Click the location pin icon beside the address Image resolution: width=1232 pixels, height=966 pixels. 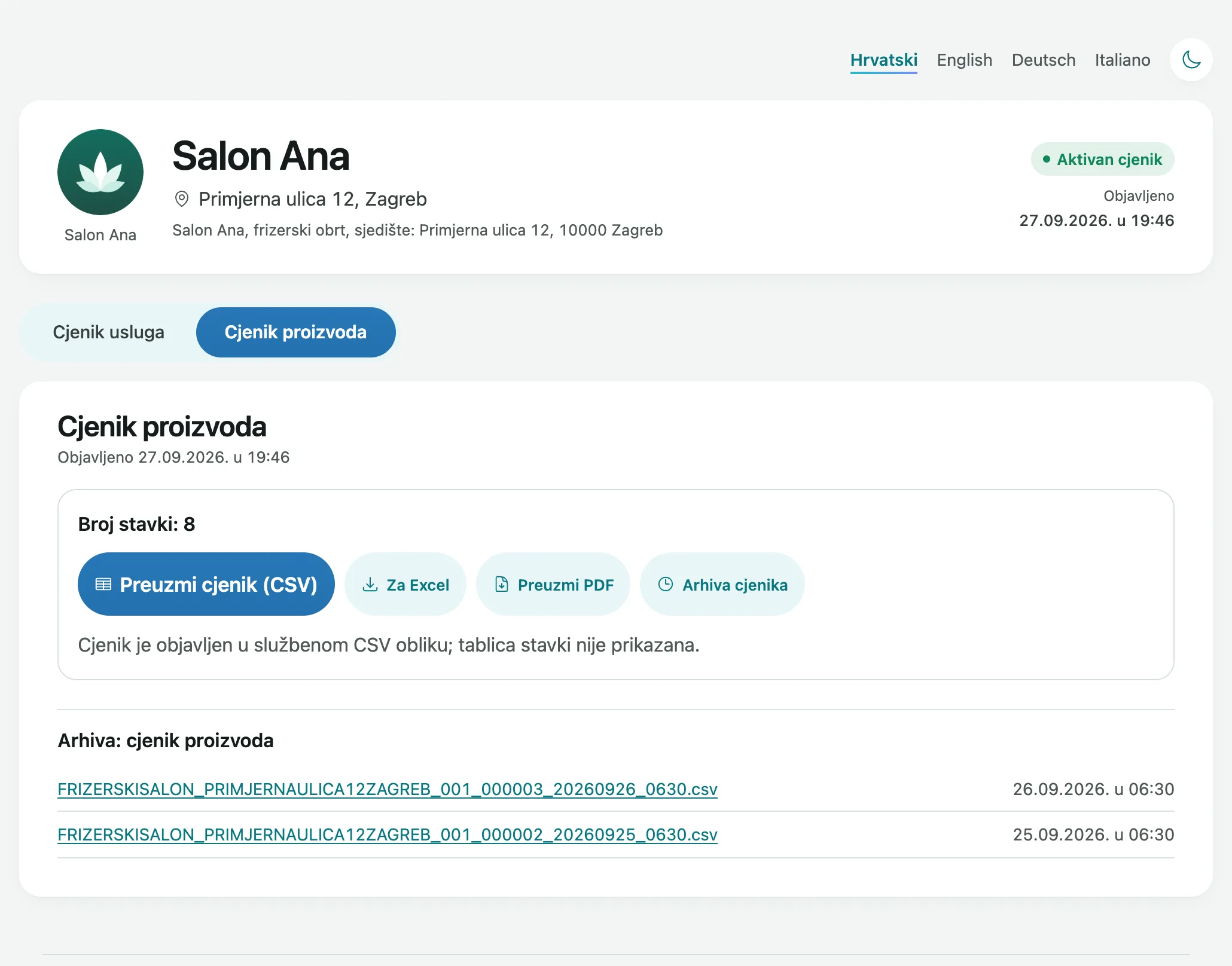[x=182, y=199]
